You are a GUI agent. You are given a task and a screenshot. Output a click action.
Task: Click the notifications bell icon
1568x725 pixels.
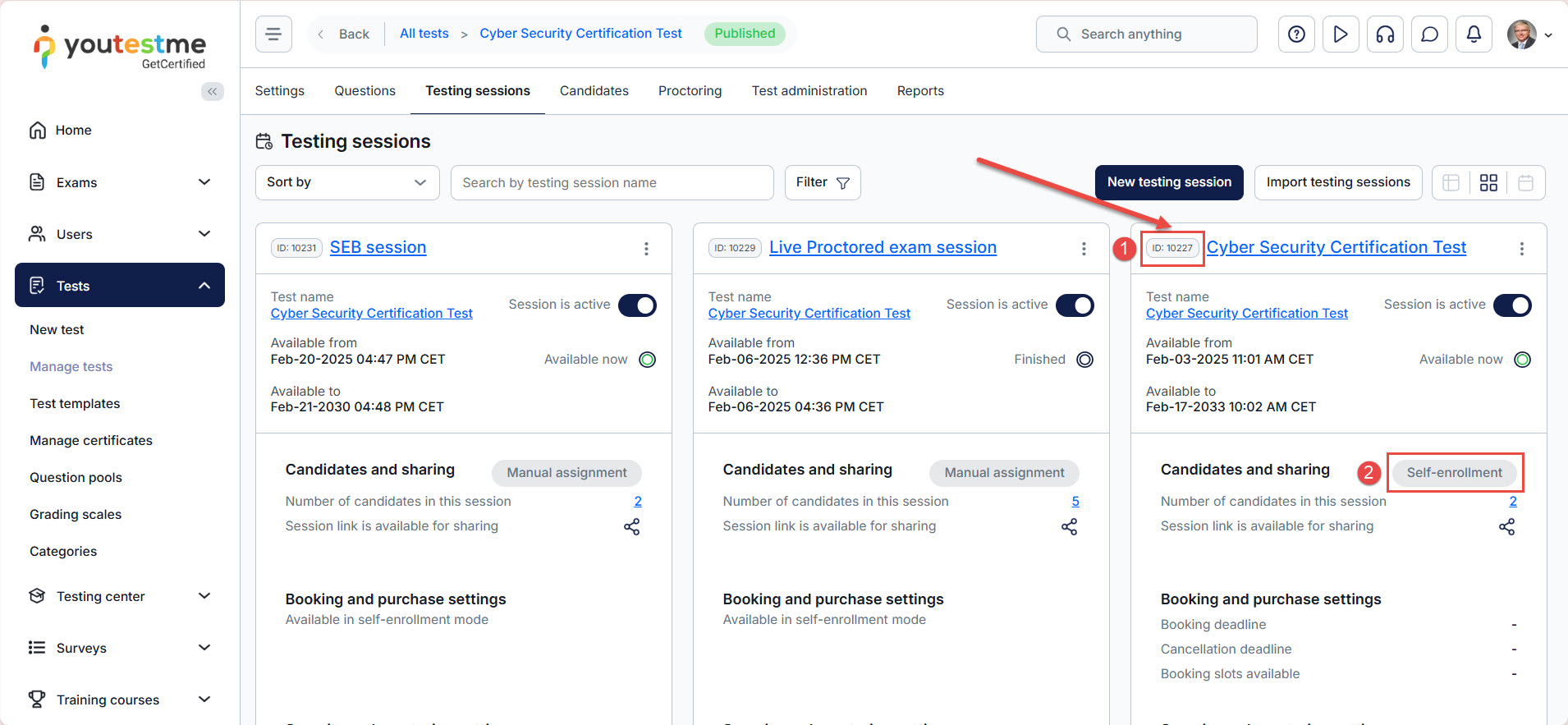[x=1474, y=34]
